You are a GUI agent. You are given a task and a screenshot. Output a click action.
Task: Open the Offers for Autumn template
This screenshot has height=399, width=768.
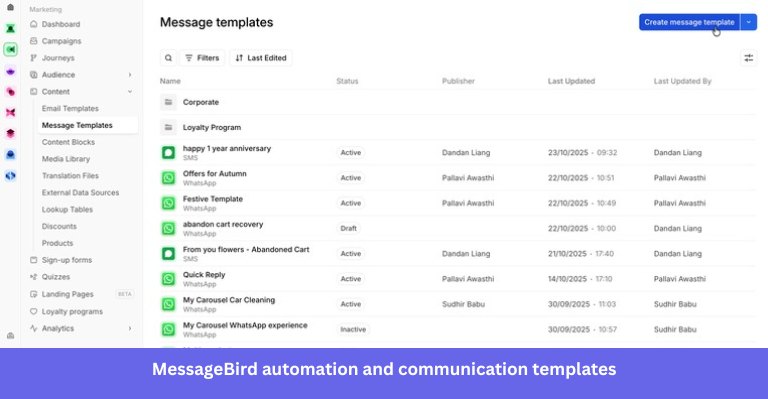click(x=215, y=174)
